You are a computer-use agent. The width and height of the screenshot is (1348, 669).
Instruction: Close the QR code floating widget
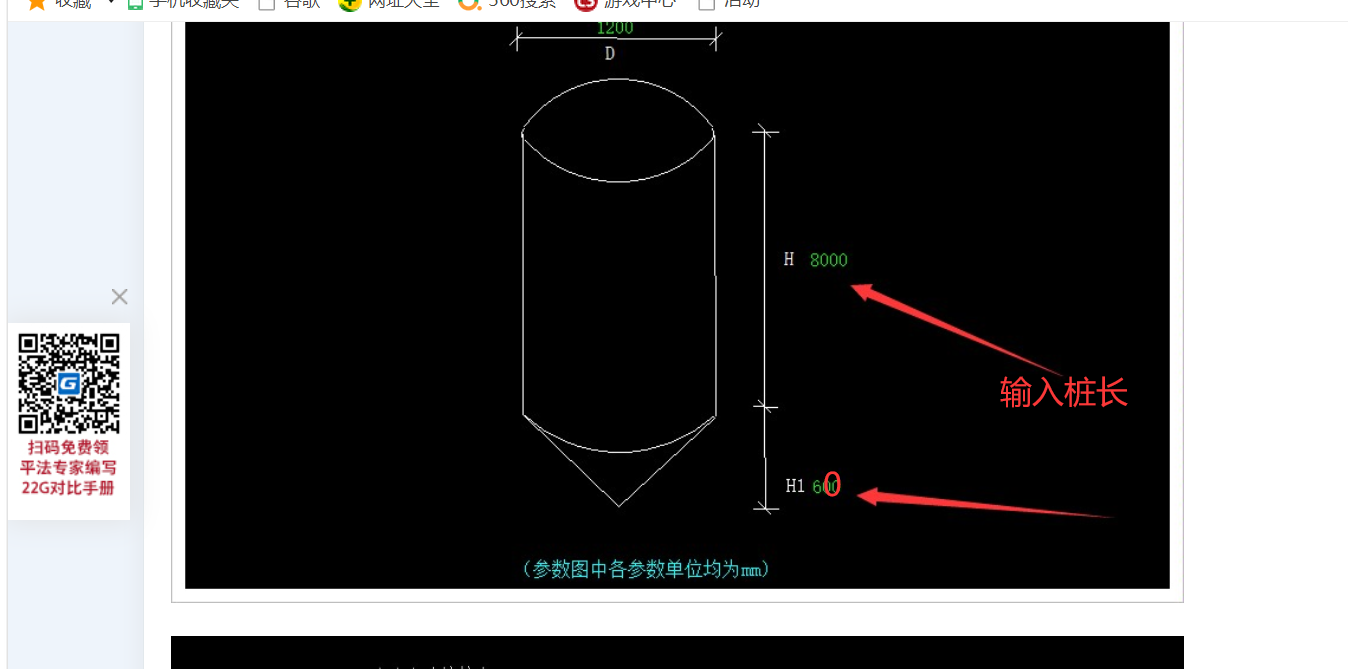point(119,297)
